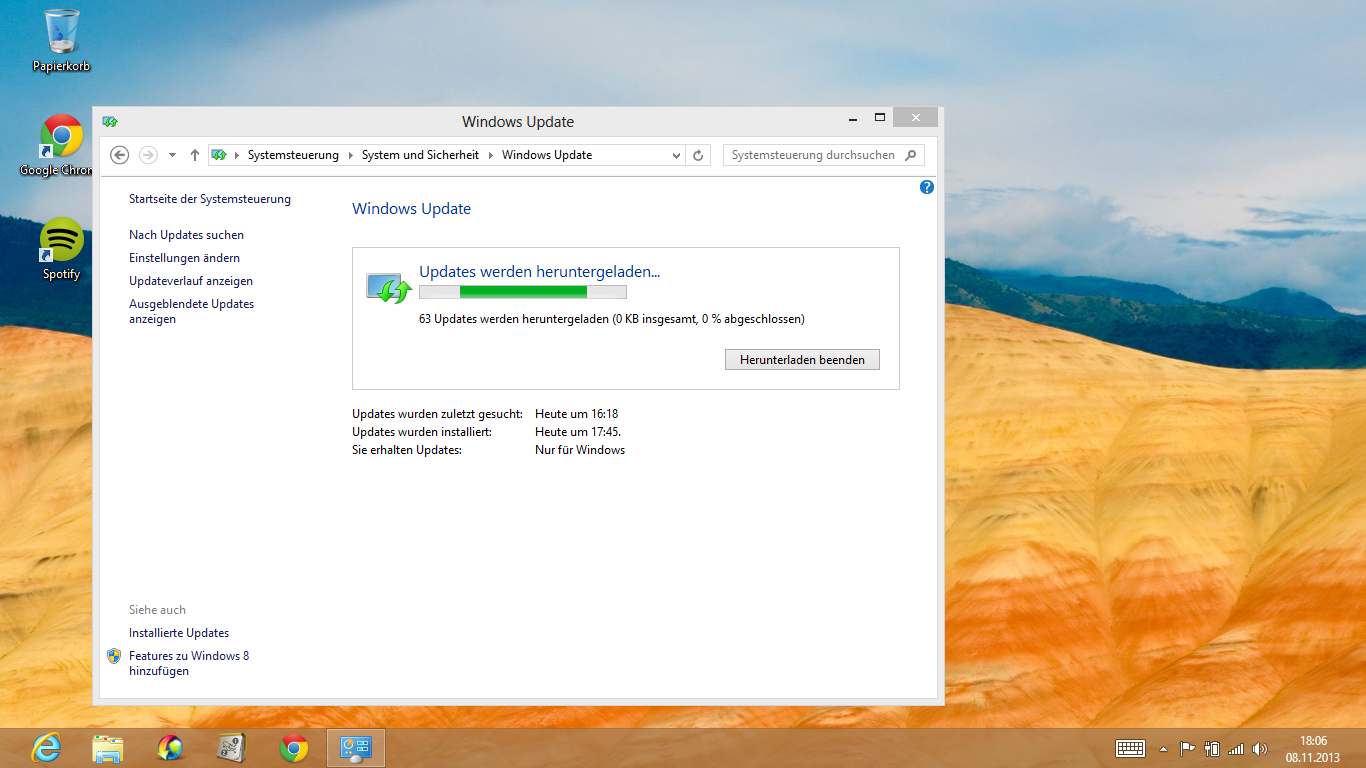
Task: Launch Internet Explorer from the taskbar
Action: pos(46,748)
